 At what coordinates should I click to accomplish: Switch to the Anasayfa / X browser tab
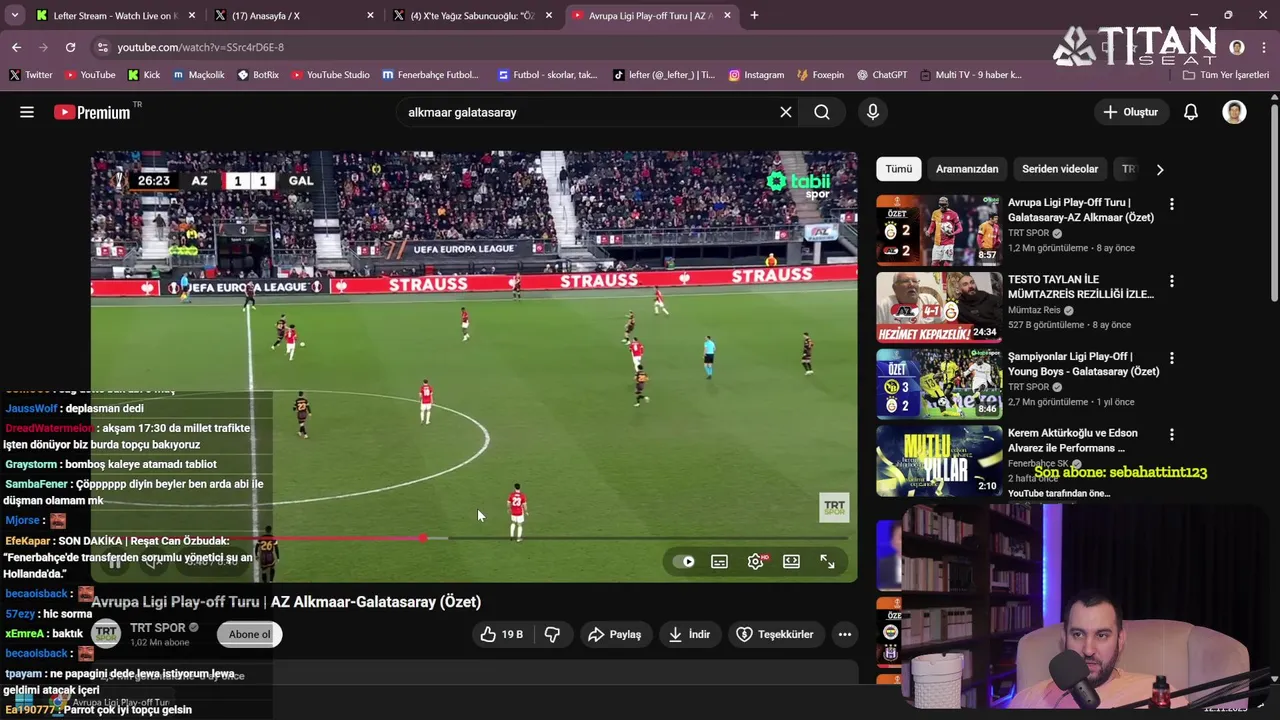pyautogui.click(x=294, y=15)
